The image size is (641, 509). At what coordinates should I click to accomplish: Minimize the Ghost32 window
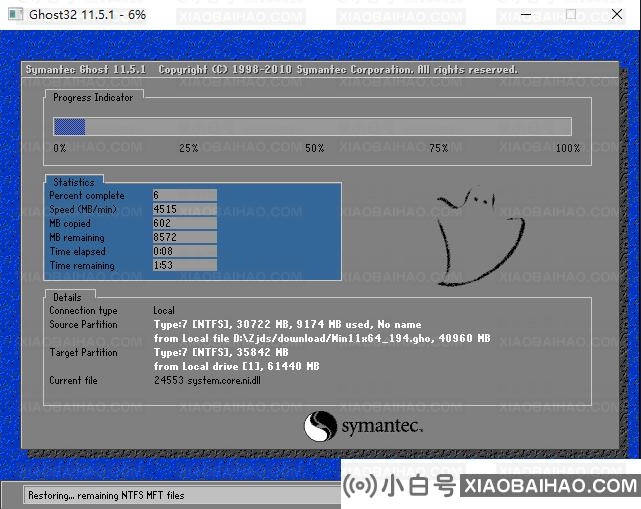[526, 15]
